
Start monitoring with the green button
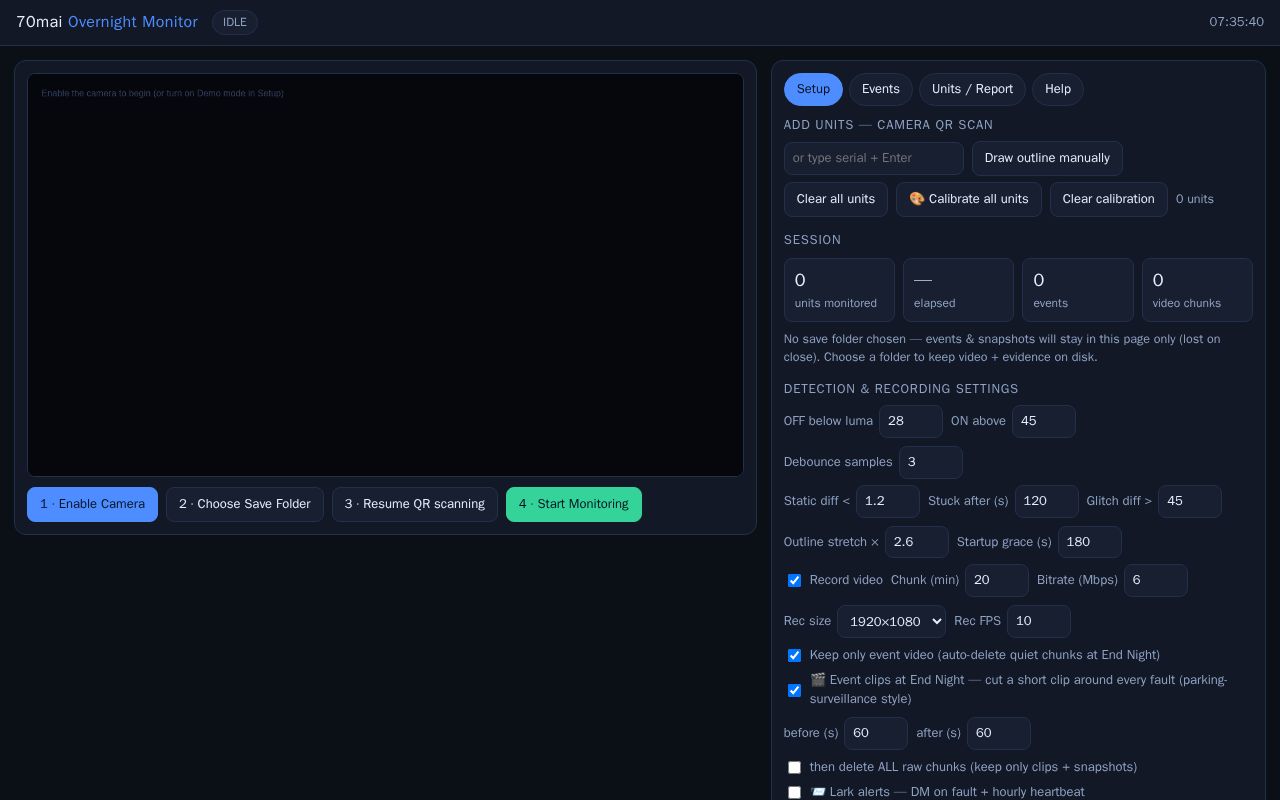[574, 504]
